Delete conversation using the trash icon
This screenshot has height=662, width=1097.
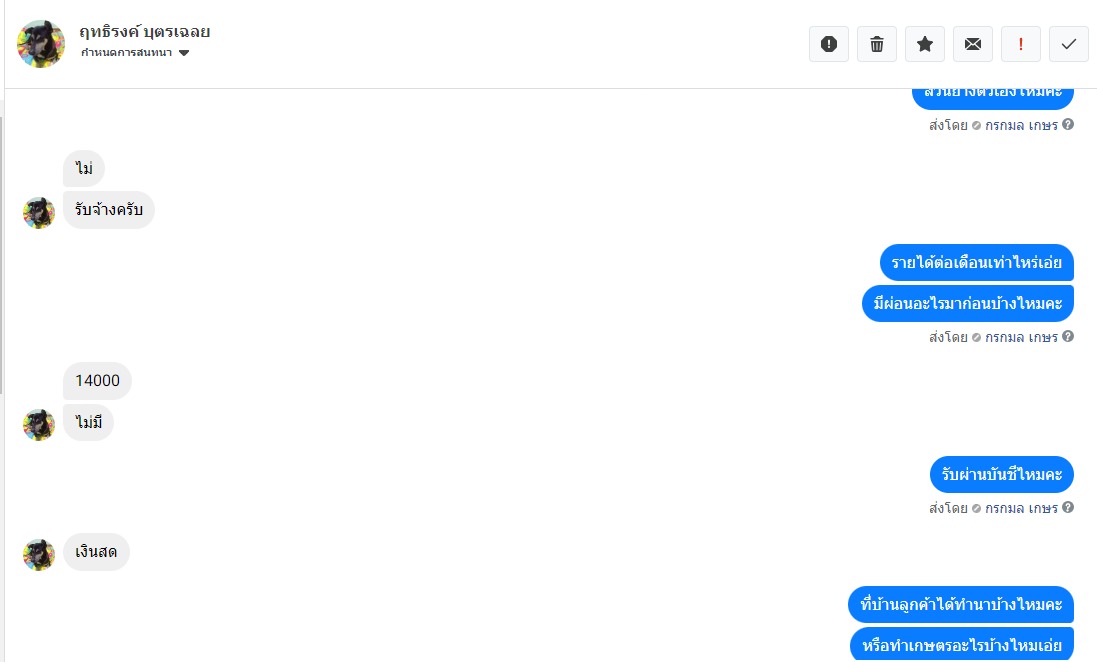877,44
